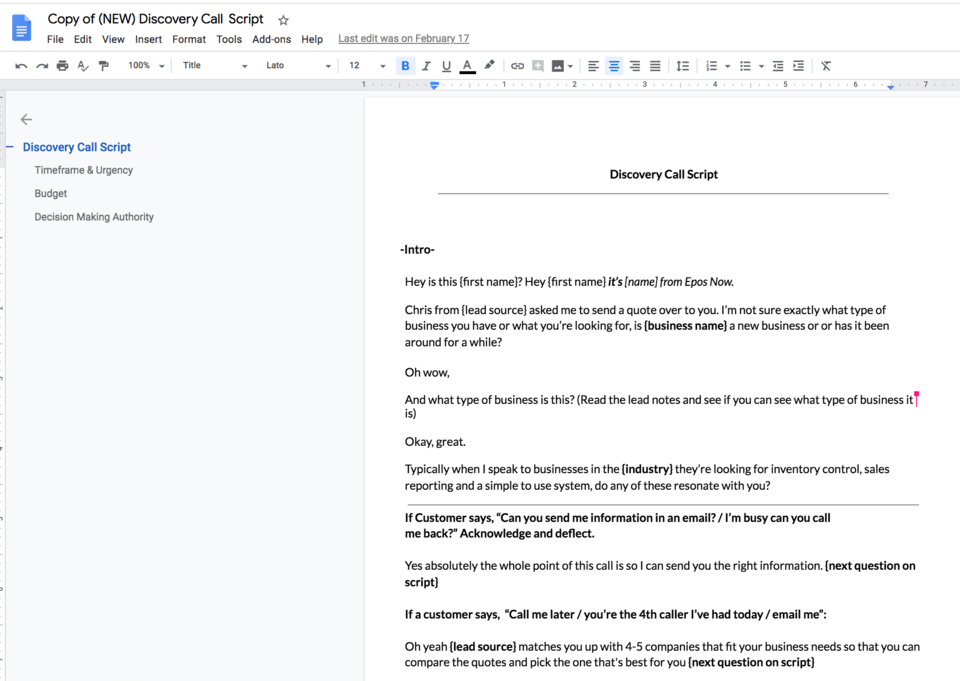Open the Help menu
960x681 pixels.
pos(312,39)
